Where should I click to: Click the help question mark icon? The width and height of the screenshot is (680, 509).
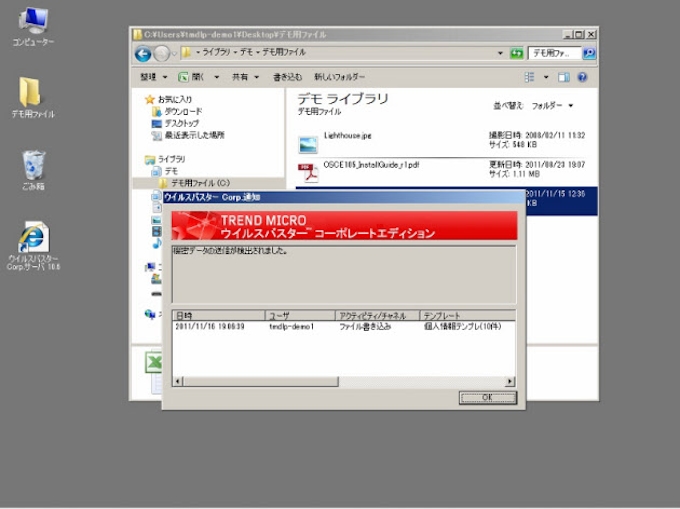coord(582,77)
